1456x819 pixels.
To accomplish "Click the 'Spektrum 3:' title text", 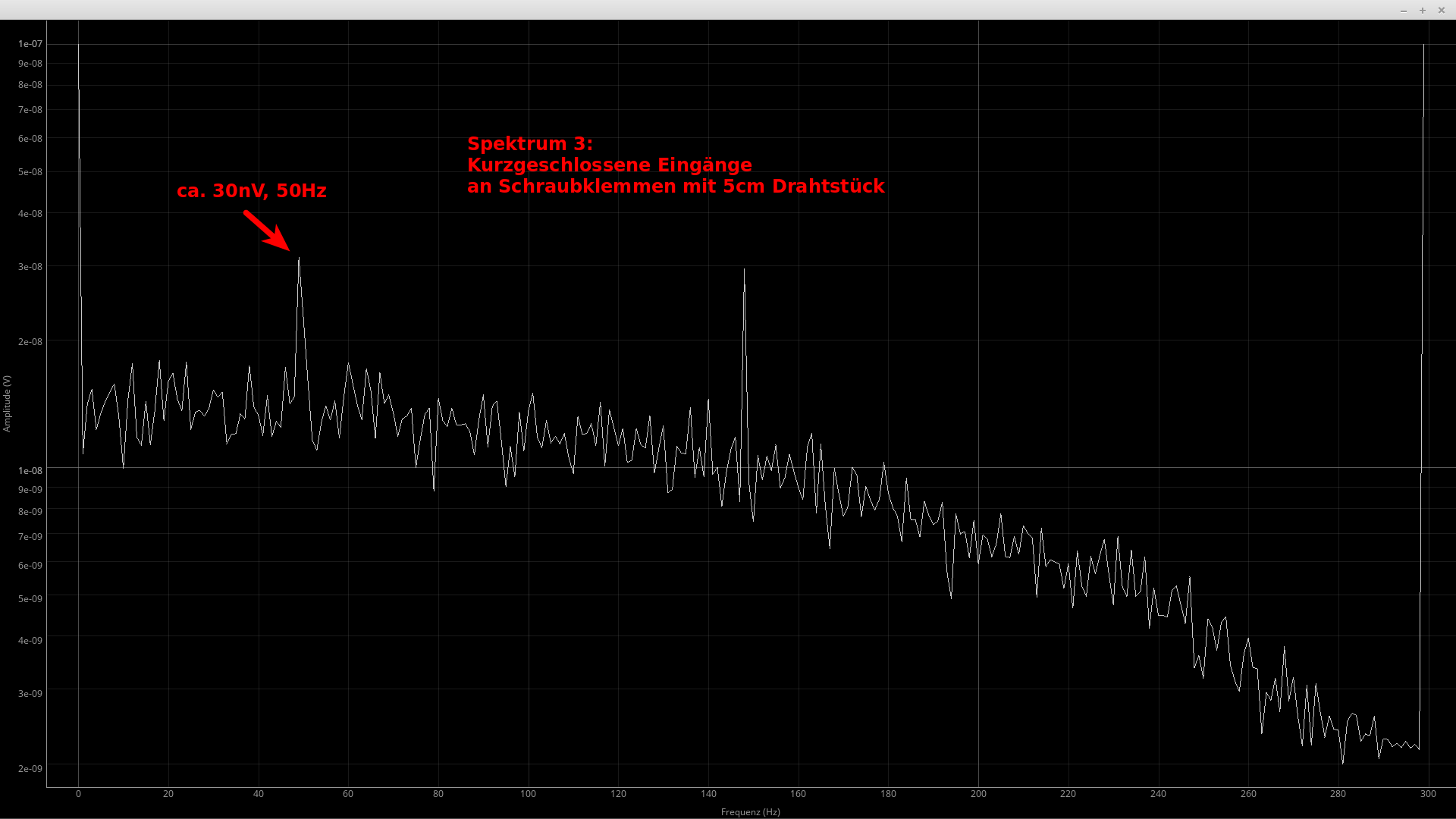I will (x=529, y=143).
